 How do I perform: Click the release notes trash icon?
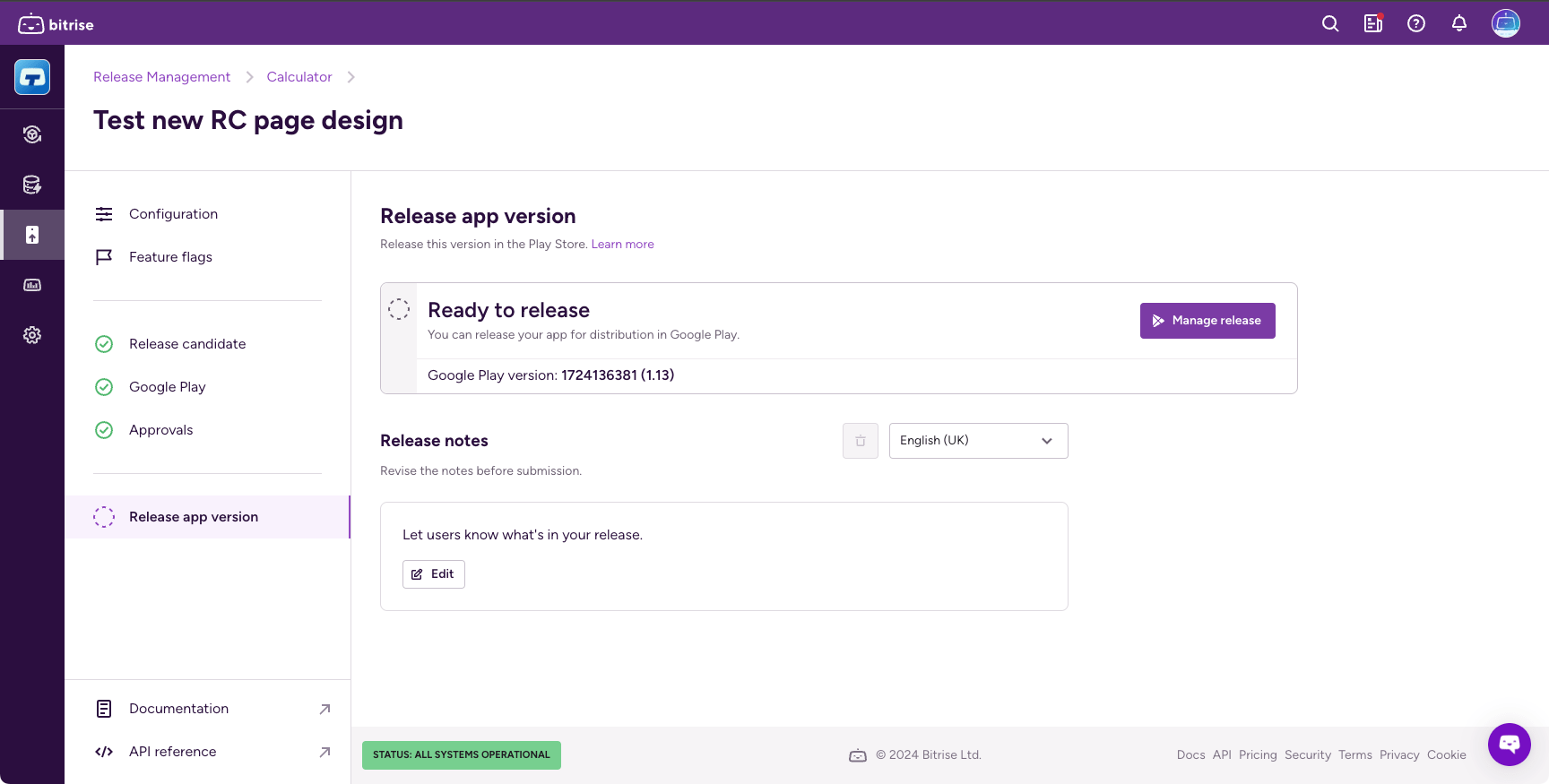pos(861,441)
